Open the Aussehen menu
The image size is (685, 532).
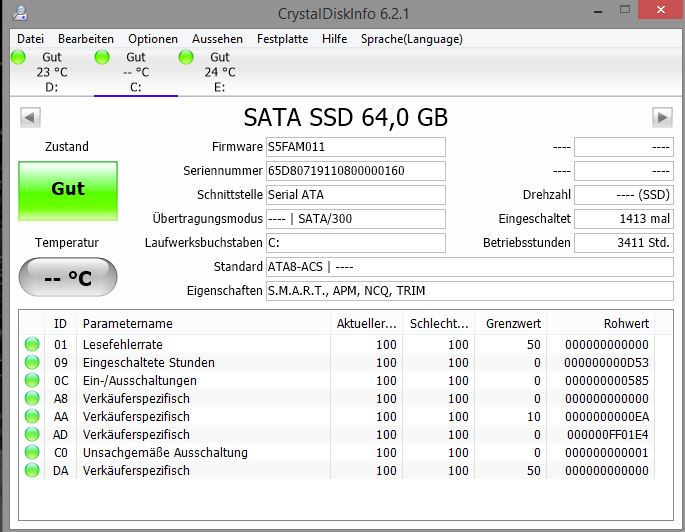217,39
